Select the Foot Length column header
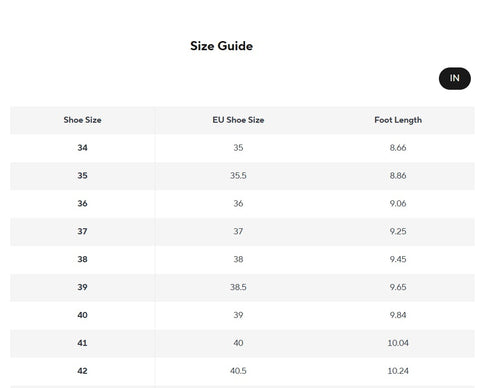 (x=398, y=120)
